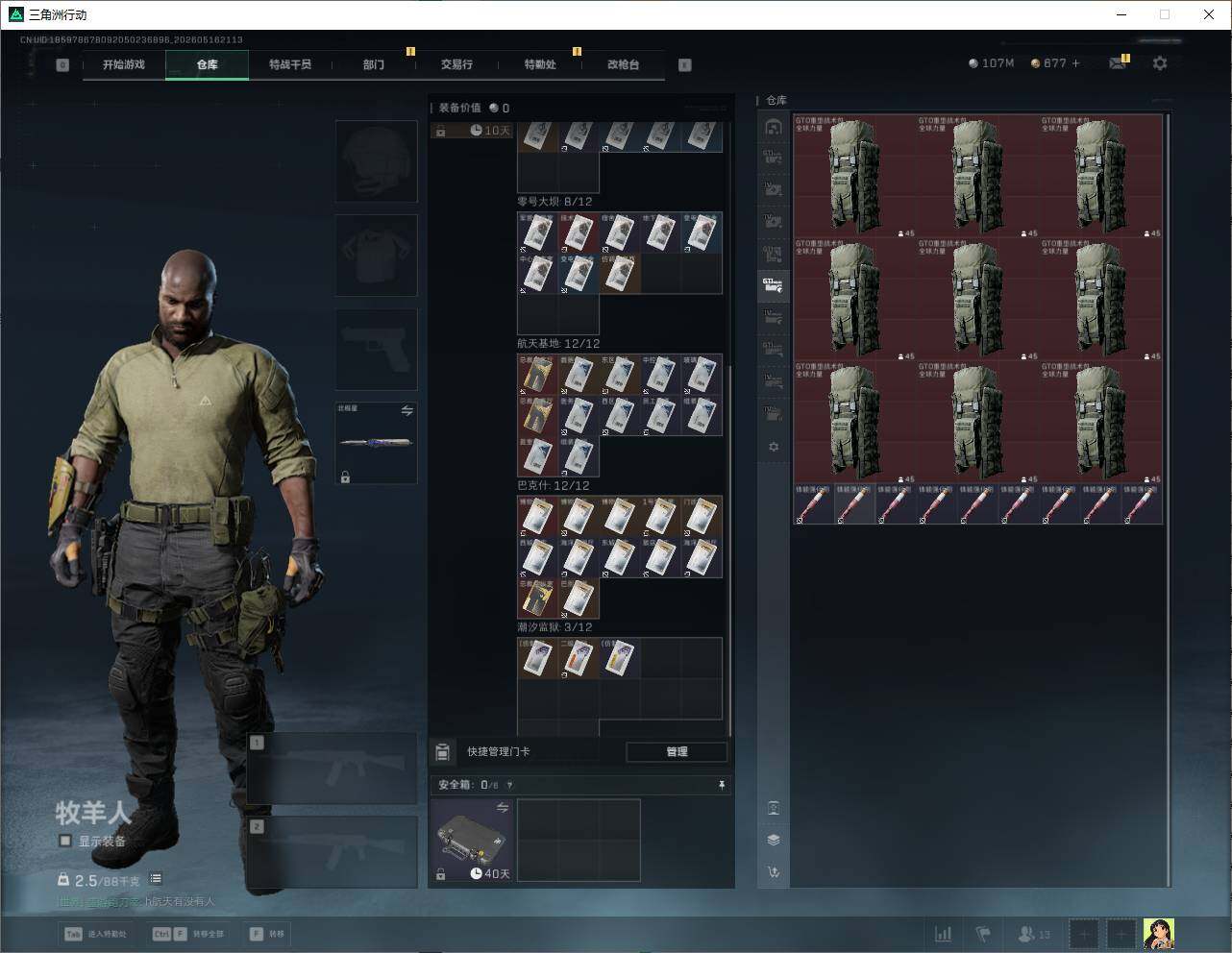Click the plus slot next to the friends count
Screen dimensions: 1232x953
[1083, 934]
